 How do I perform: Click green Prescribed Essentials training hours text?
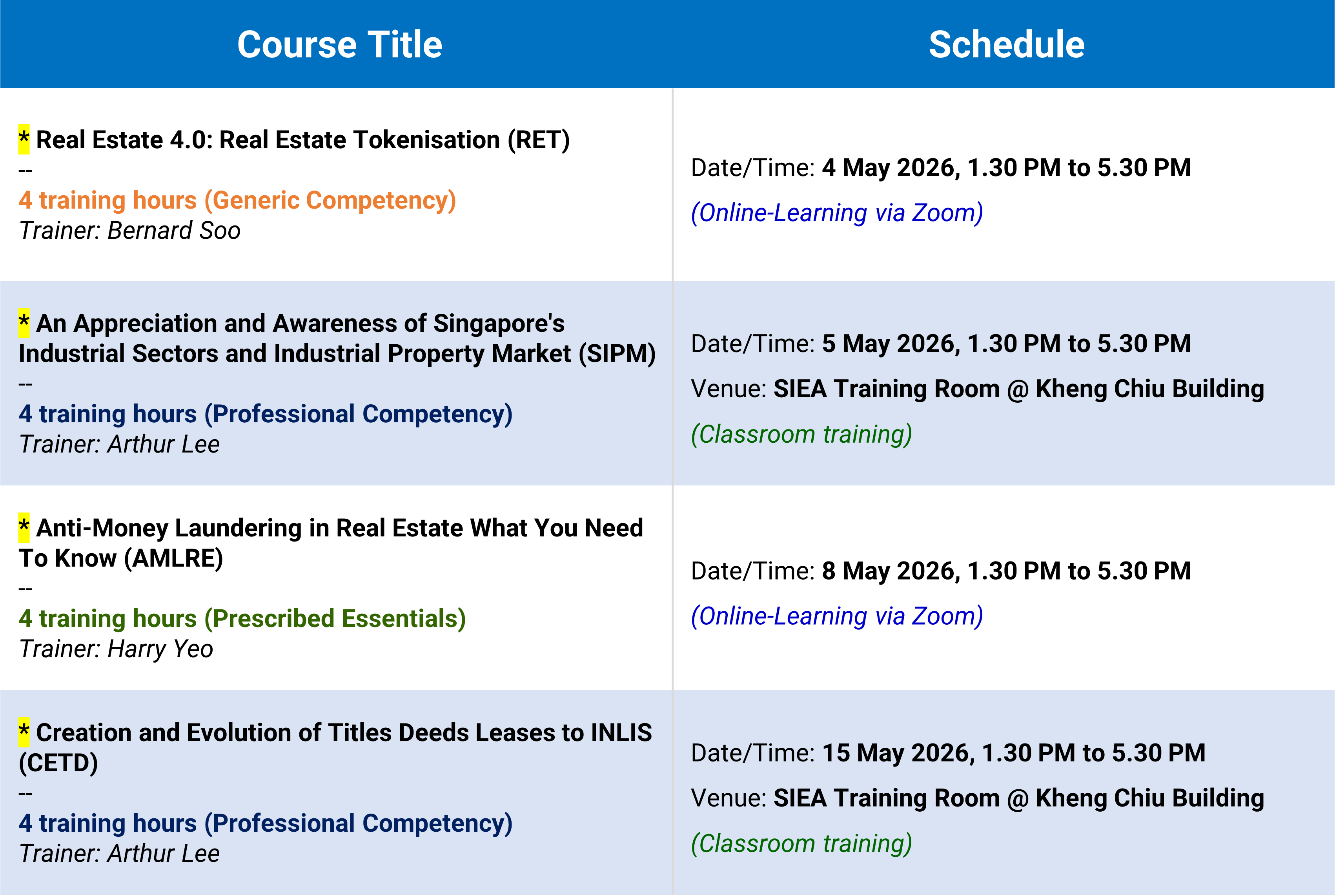tap(242, 619)
